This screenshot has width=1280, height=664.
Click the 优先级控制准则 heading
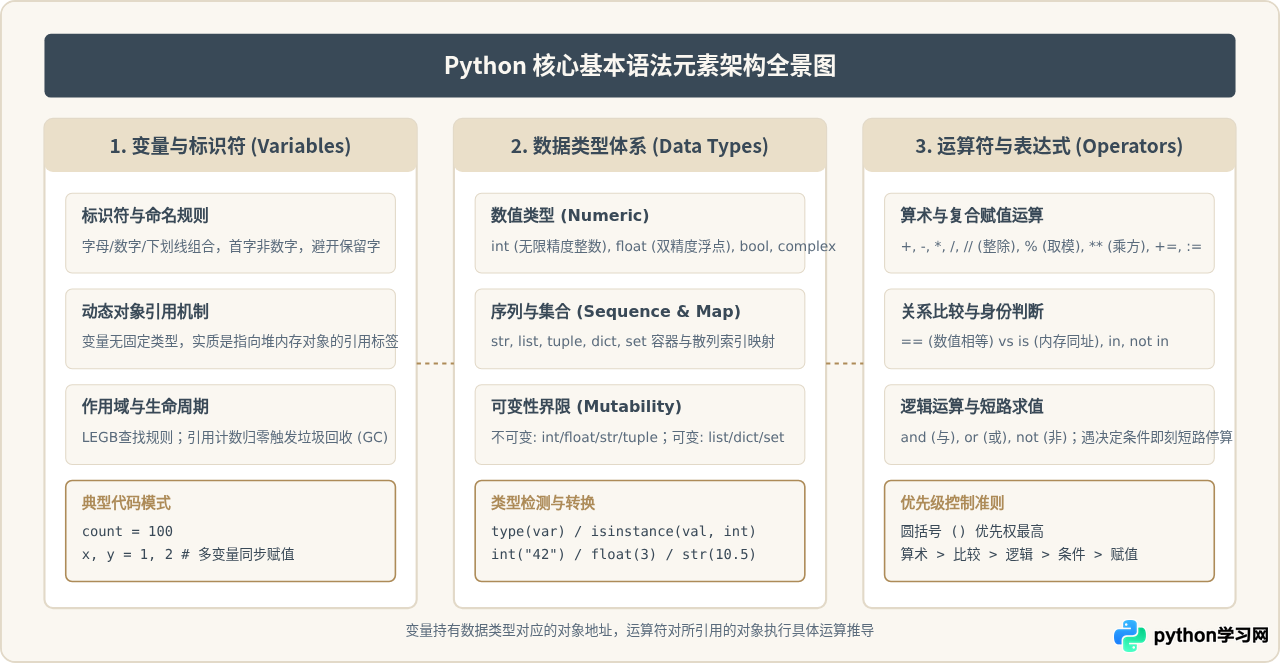(x=953, y=503)
